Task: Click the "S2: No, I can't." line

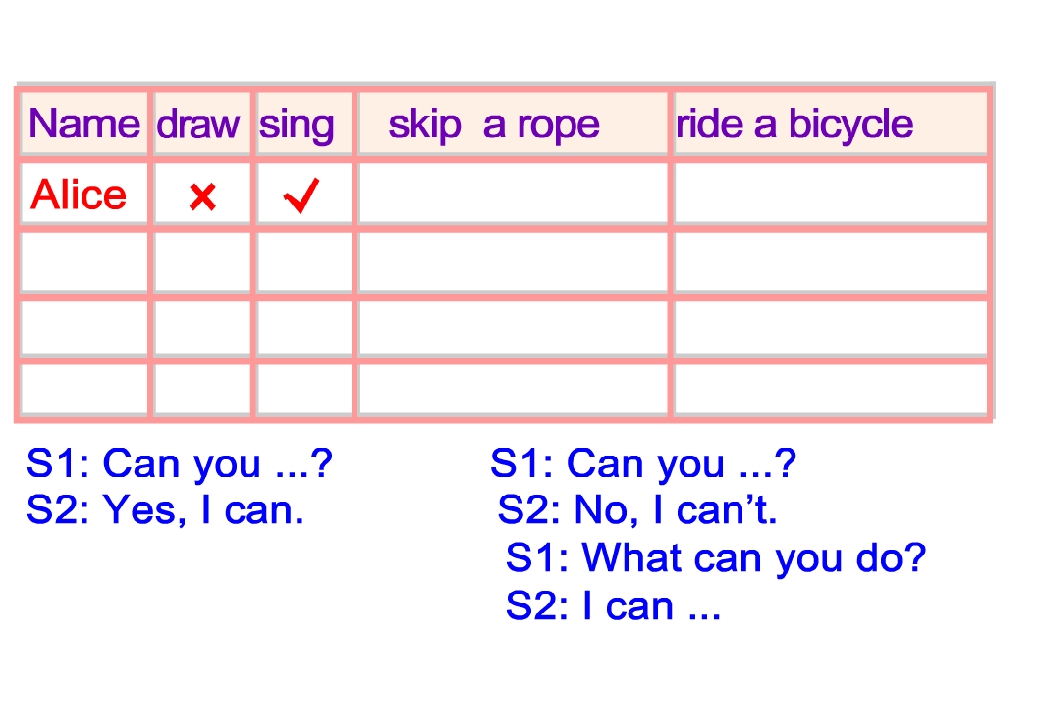Action: 638,511
